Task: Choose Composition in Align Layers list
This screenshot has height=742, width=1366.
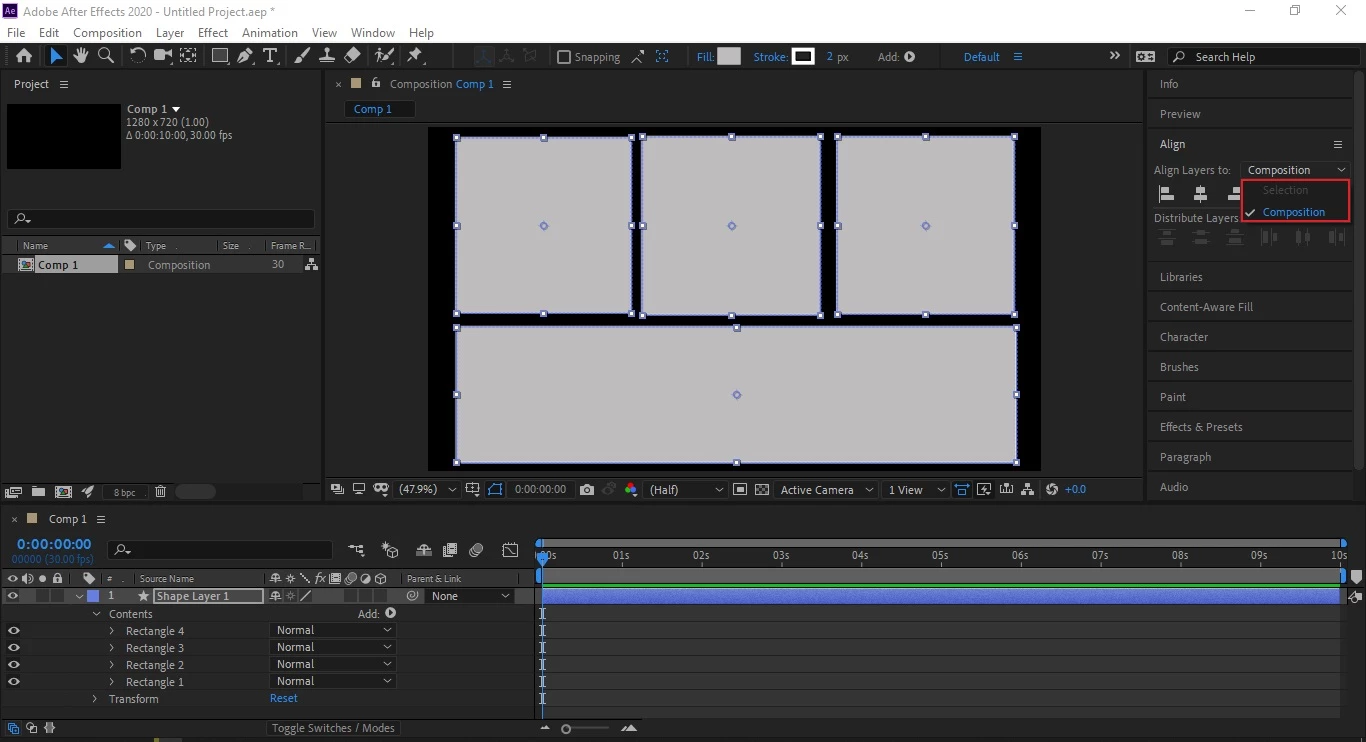Action: [x=1294, y=212]
